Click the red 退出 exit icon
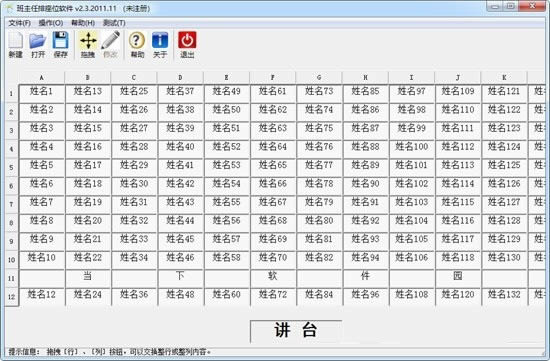This screenshot has width=550, height=361. tap(187, 45)
